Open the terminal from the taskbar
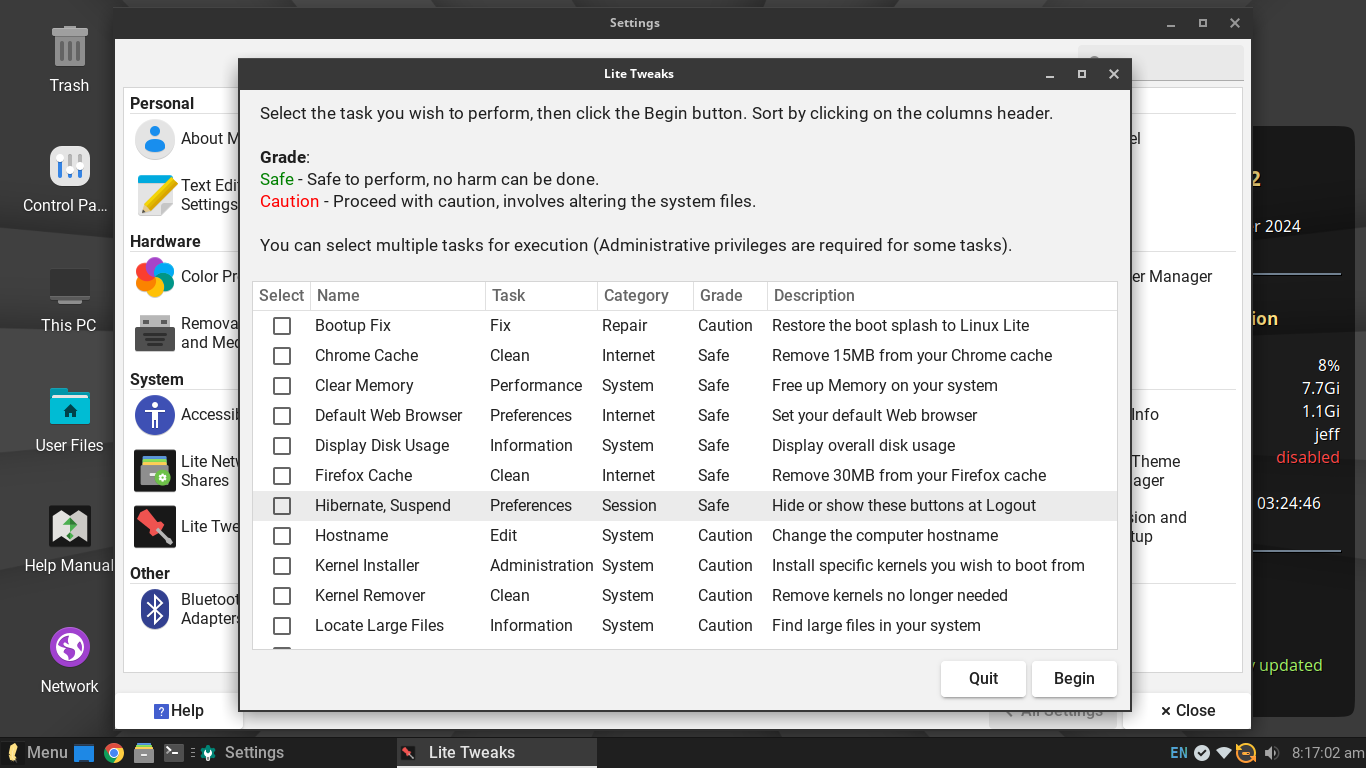 pyautogui.click(x=174, y=753)
